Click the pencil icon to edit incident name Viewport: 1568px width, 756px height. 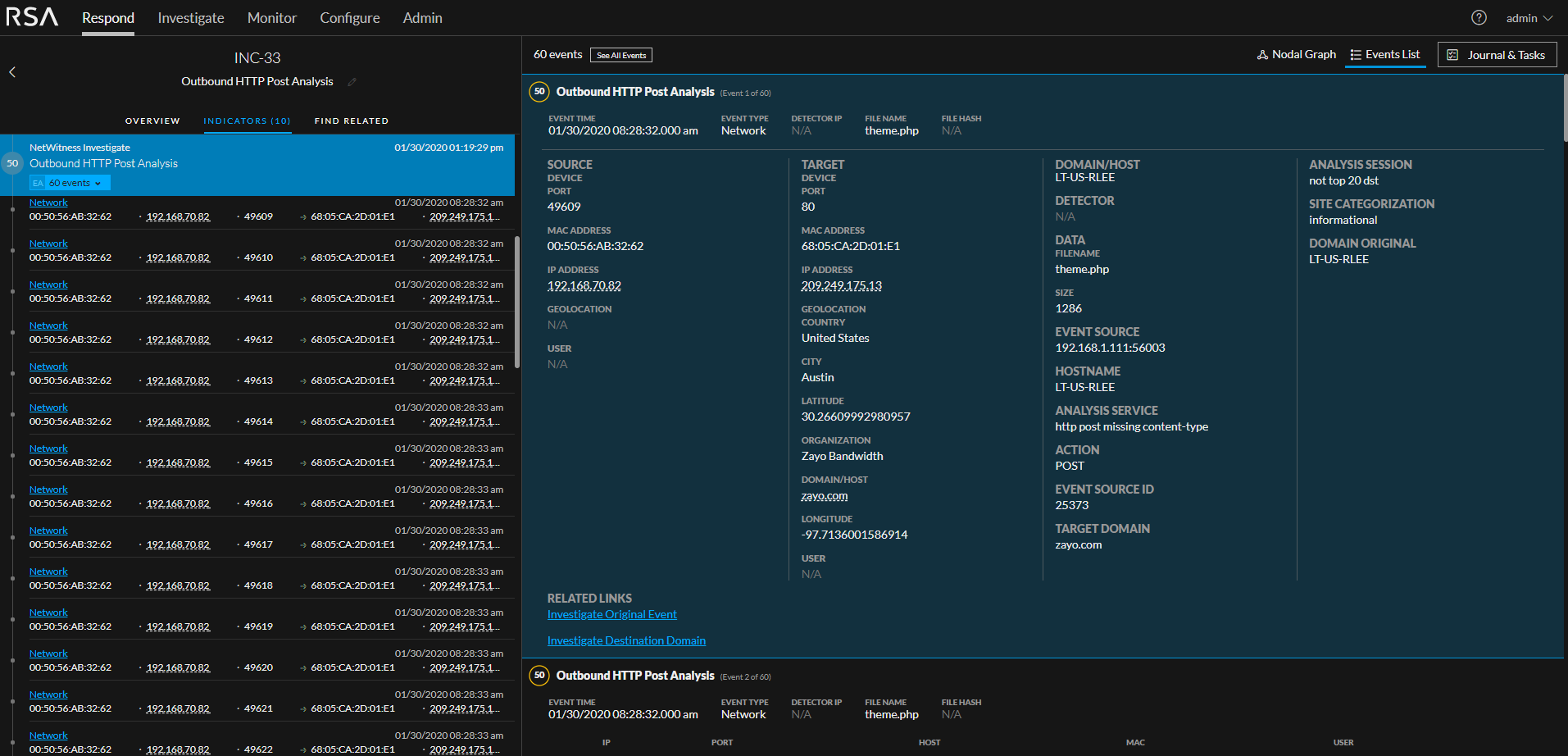click(352, 82)
